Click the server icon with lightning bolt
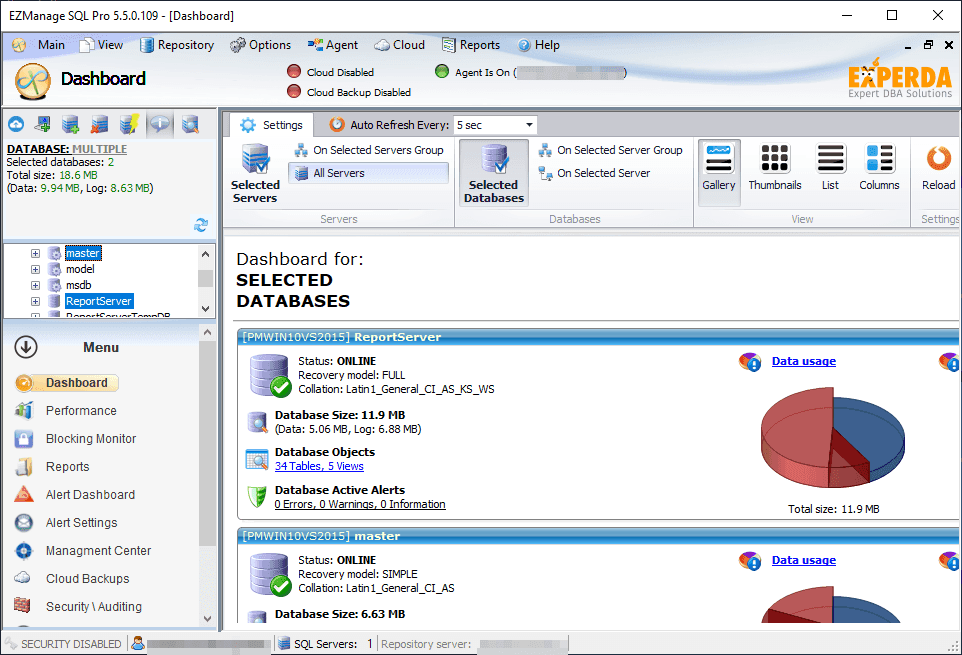The image size is (962, 655). tap(129, 124)
